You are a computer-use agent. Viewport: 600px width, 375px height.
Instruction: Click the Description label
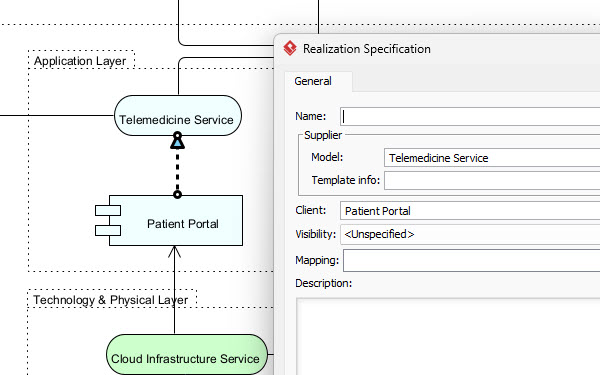[323, 283]
